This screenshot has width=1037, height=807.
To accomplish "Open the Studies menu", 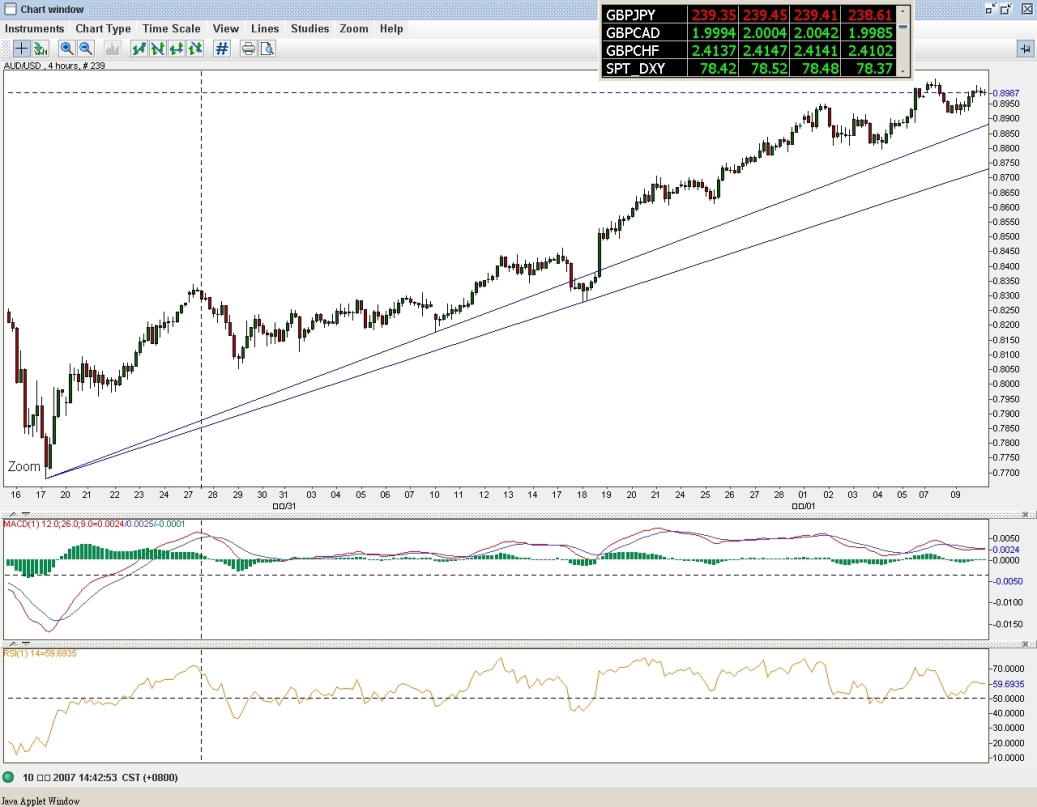I will pyautogui.click(x=310, y=28).
